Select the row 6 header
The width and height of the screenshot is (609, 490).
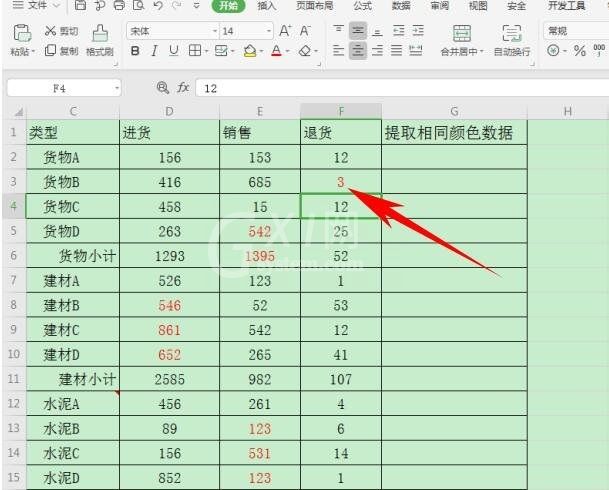point(14,255)
